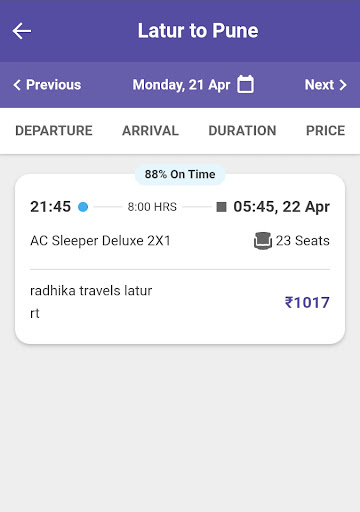
Task: Sort results by DURATION
Action: point(242,131)
